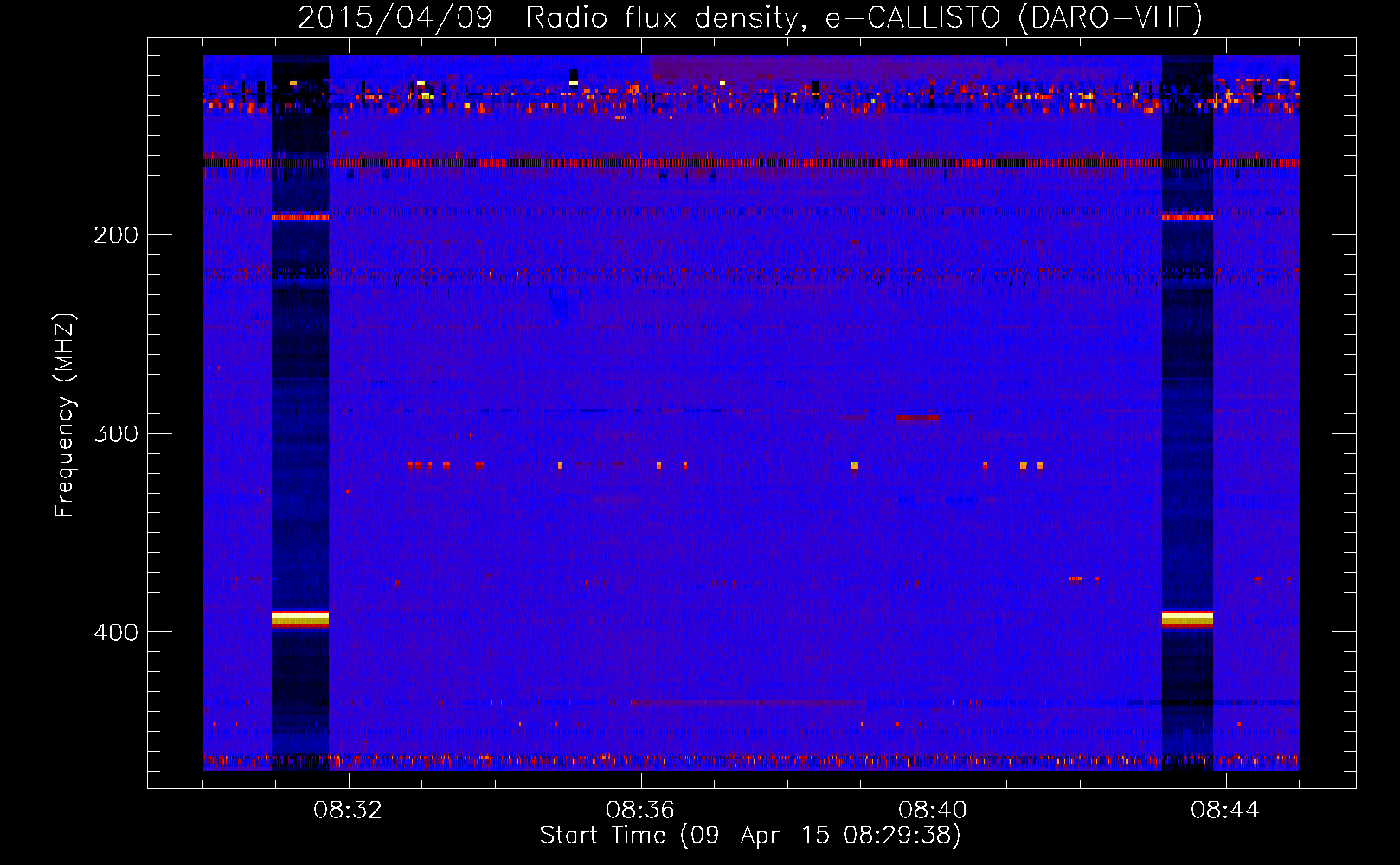Click the bright white band near 400 MHz at 08:31
This screenshot has height=865, width=1400.
pos(300,618)
